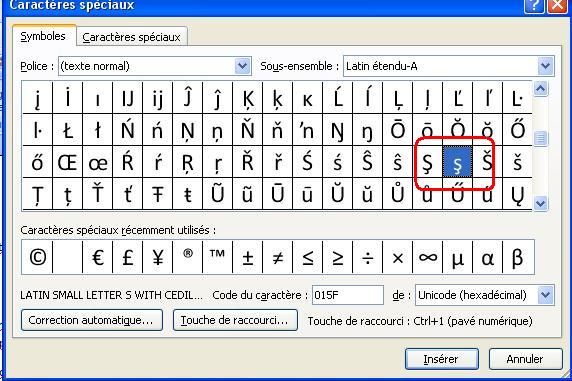Image resolution: width=572 pixels, height=381 pixels.
Task: Pick the lowercase š with caron
Action: click(517, 162)
